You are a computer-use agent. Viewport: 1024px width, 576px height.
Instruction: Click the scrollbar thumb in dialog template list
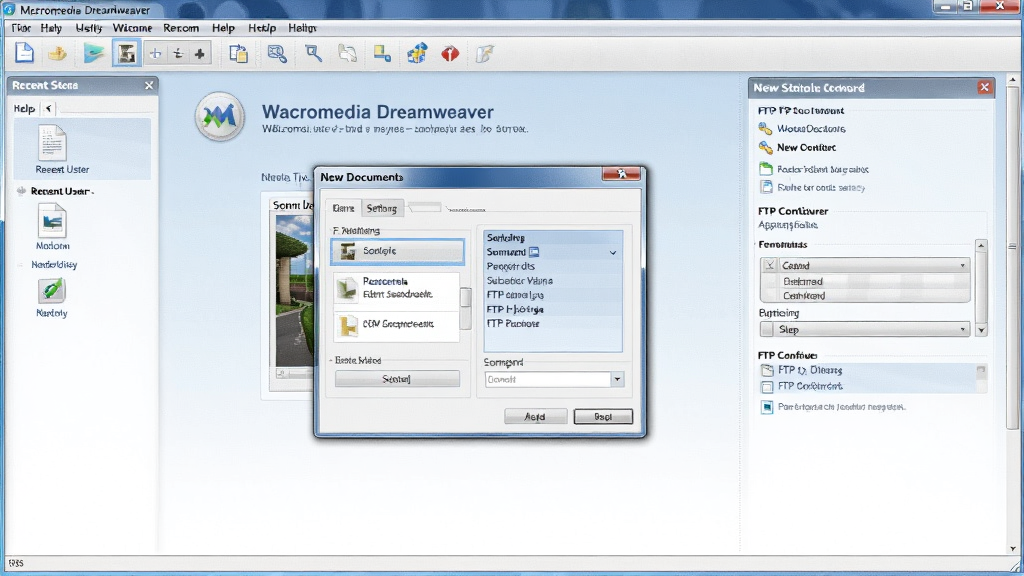466,298
